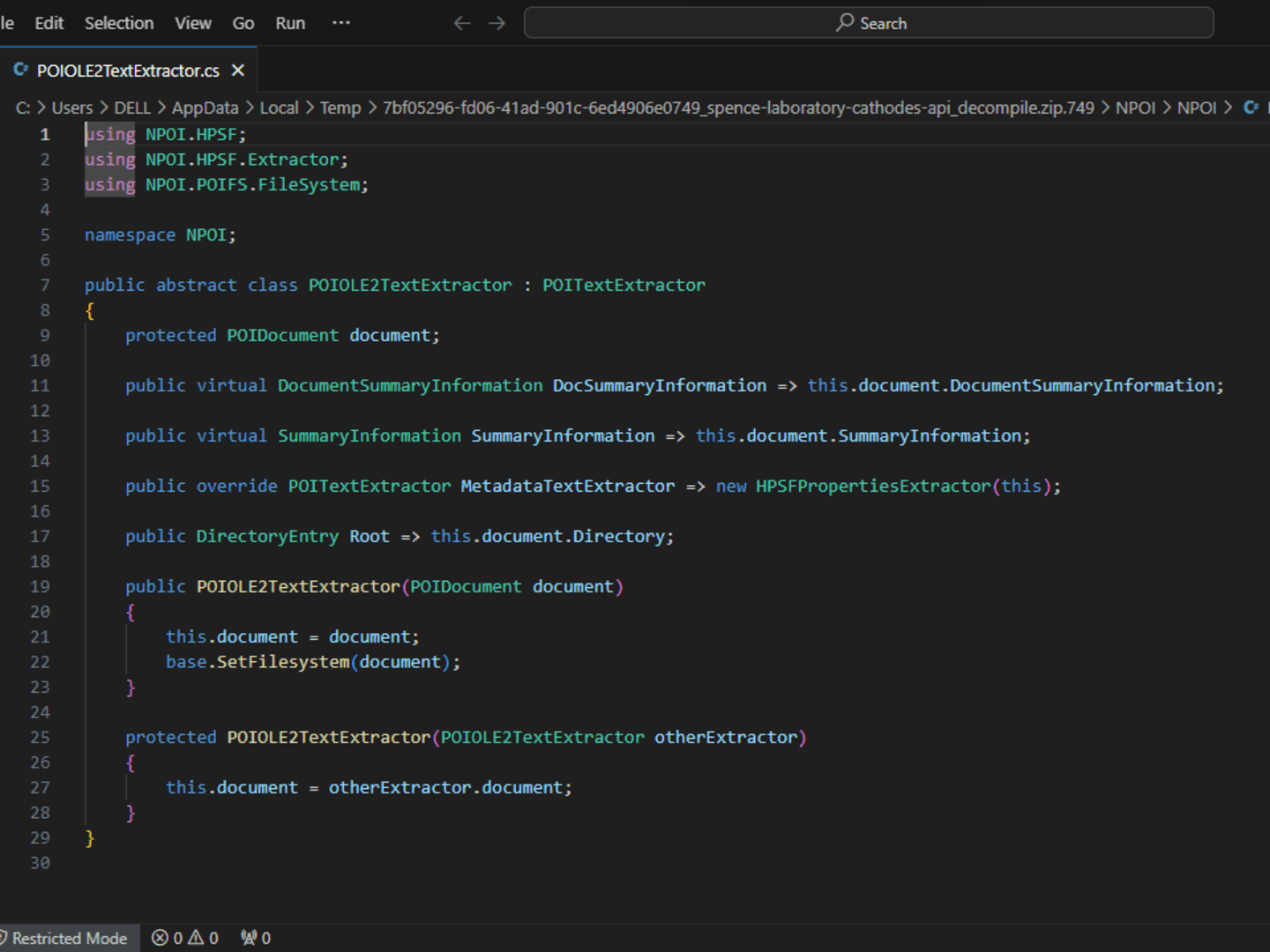
Task: Close the POIOLE2TextExtractor.cs tab
Action: (x=237, y=71)
